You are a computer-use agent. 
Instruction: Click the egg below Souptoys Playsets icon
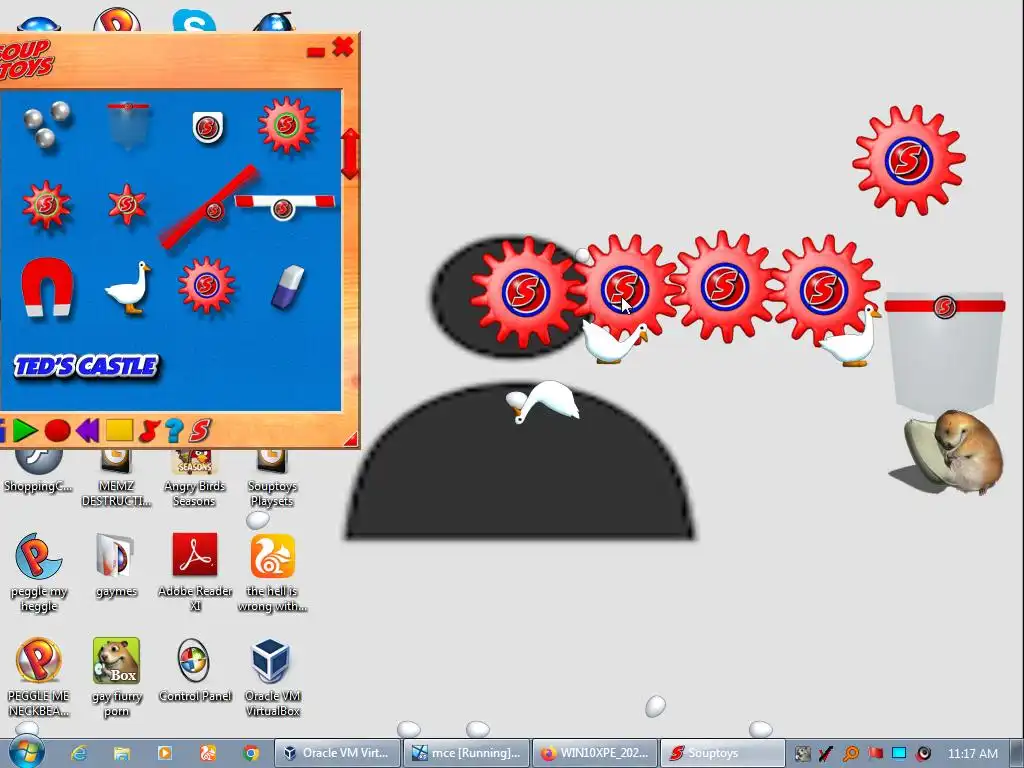[x=258, y=520]
